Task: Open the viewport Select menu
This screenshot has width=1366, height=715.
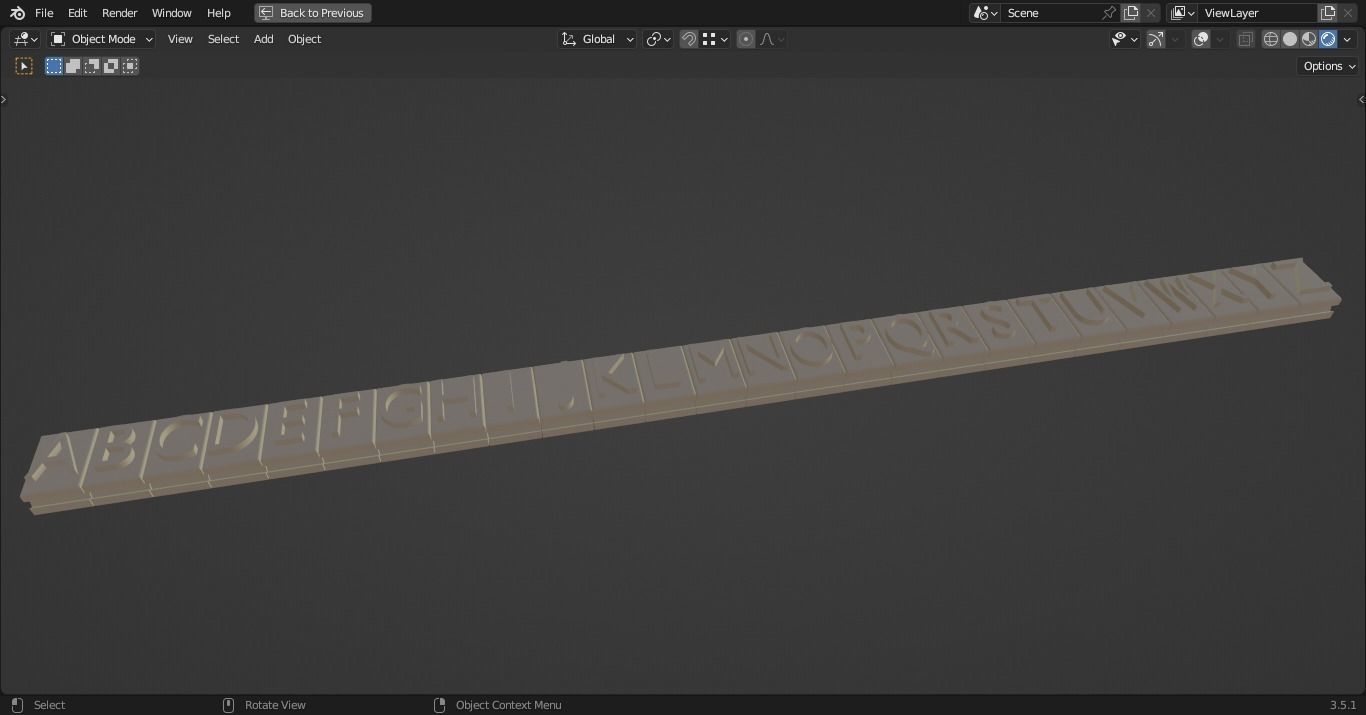Action: pos(223,39)
